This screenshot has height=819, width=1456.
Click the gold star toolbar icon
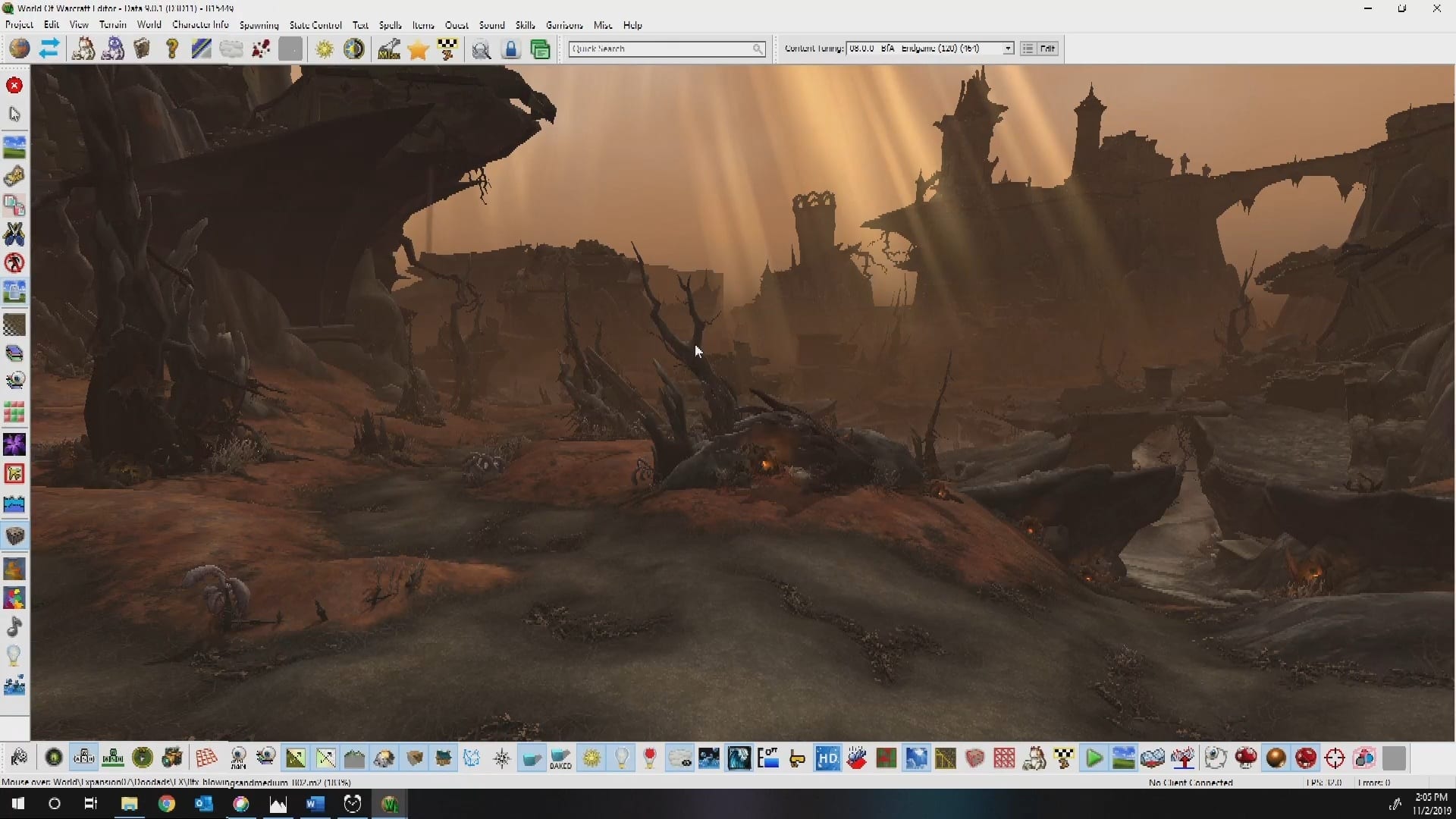(x=418, y=49)
